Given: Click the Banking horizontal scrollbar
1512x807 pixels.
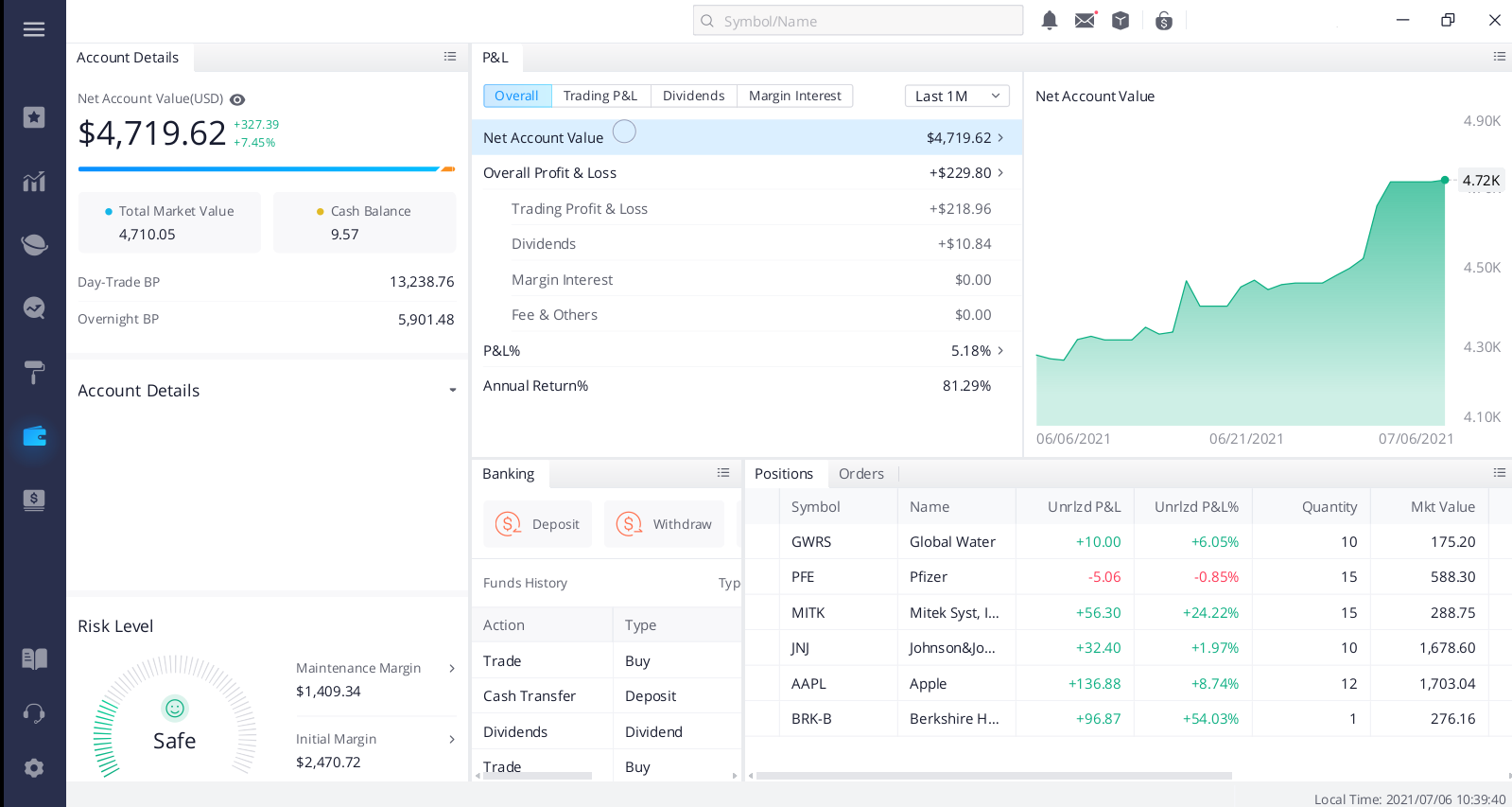Looking at the screenshot, I should tap(537, 776).
